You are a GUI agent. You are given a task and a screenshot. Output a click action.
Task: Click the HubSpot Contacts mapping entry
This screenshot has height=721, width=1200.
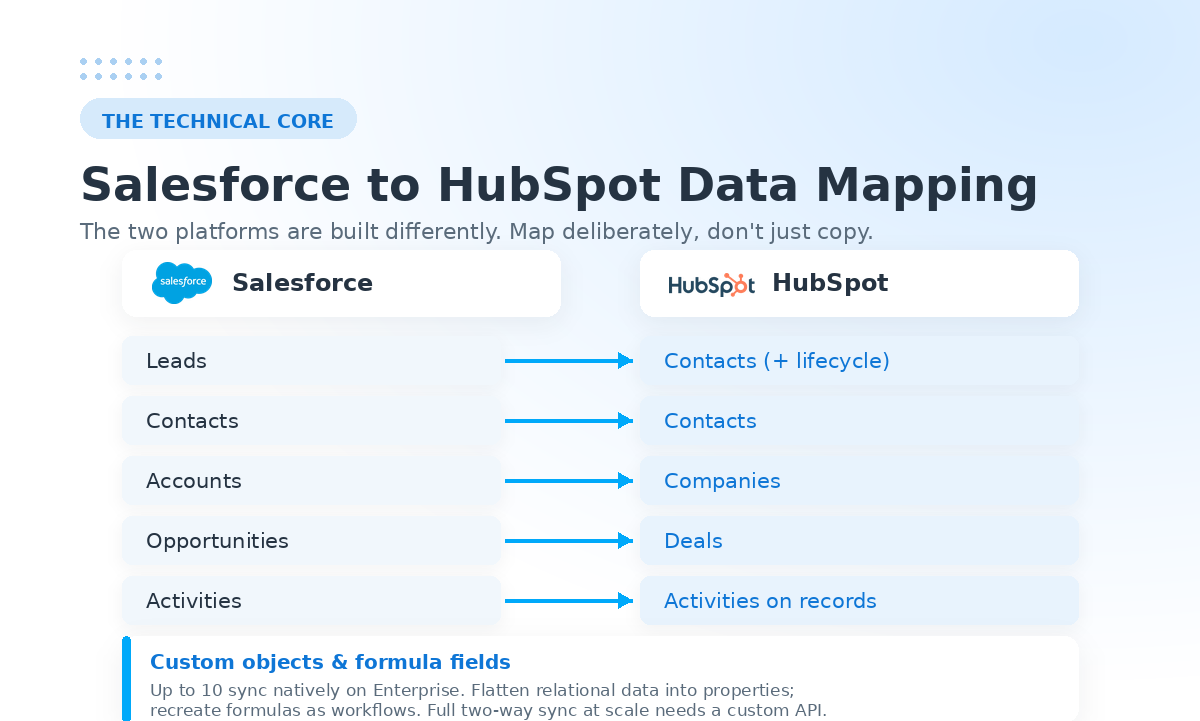[x=859, y=421]
